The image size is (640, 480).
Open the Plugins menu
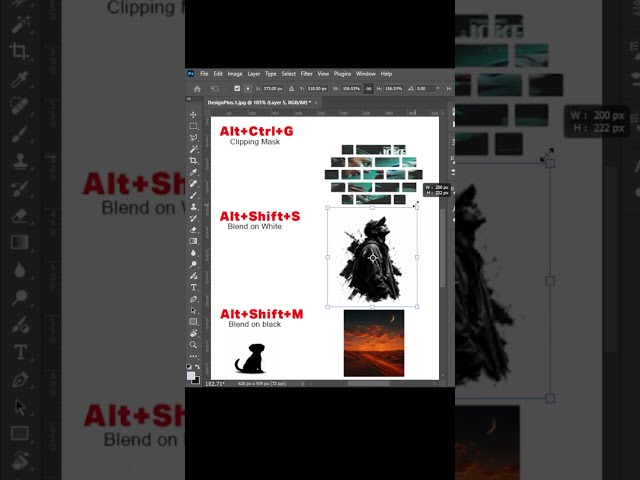342,74
